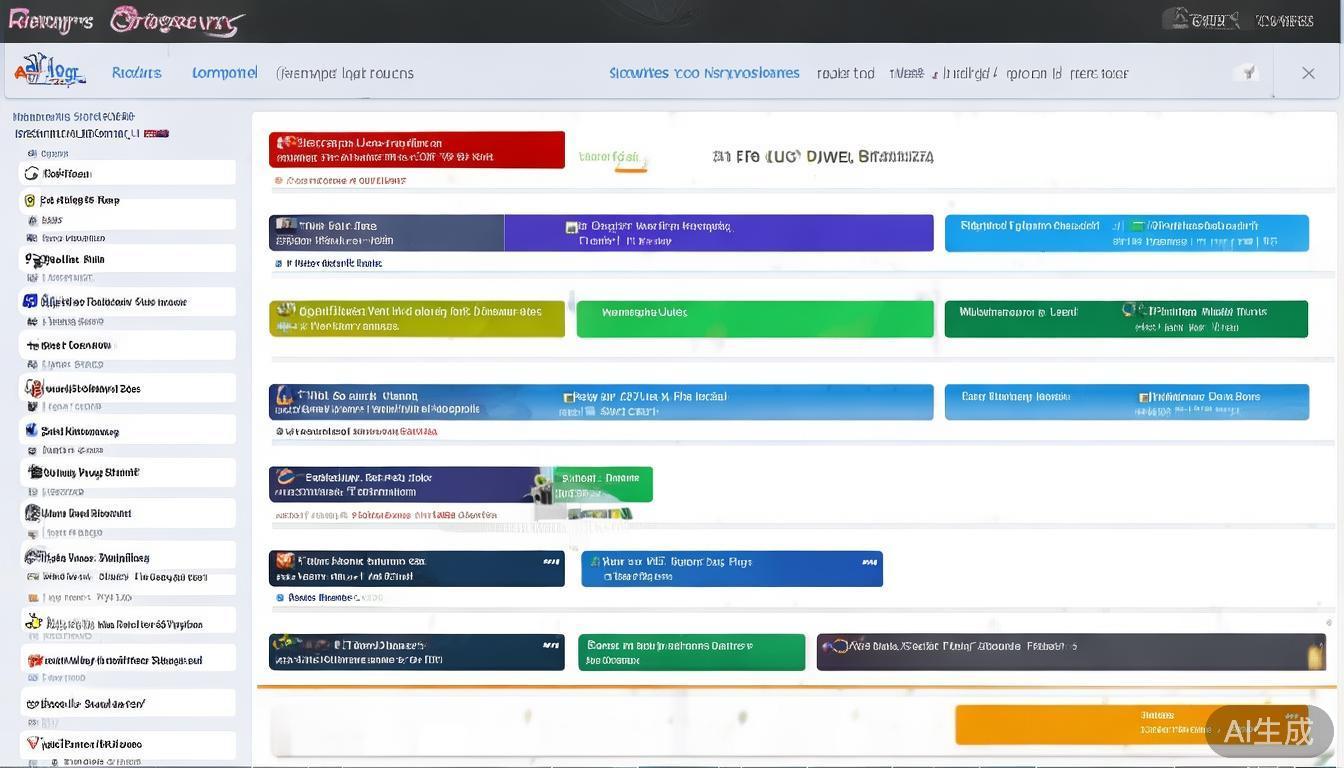Click the large red banner at the top

point(416,150)
